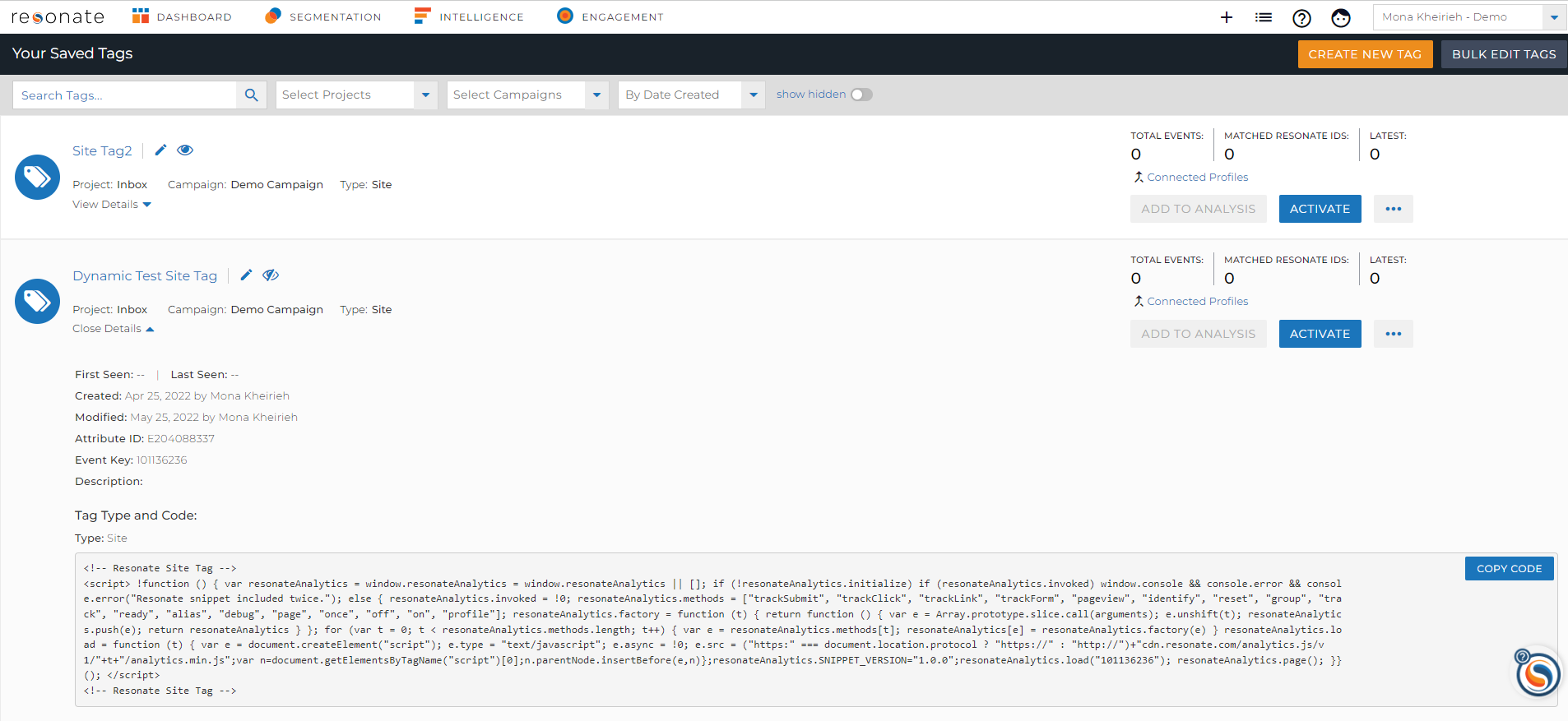
Task: Go to the Segmentation section
Action: [x=323, y=16]
